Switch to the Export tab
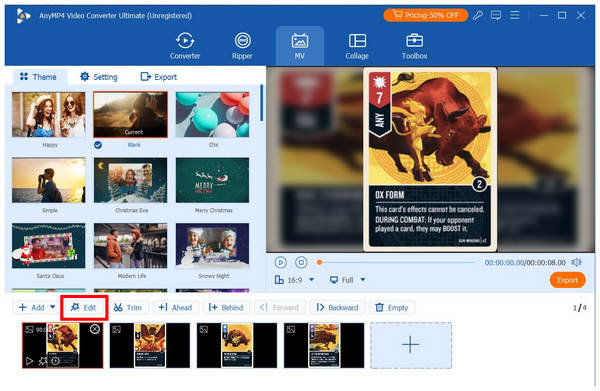 click(158, 77)
